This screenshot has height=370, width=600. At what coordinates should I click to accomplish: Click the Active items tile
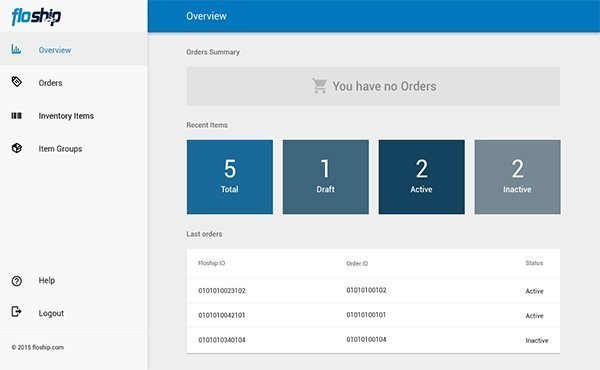pos(422,177)
